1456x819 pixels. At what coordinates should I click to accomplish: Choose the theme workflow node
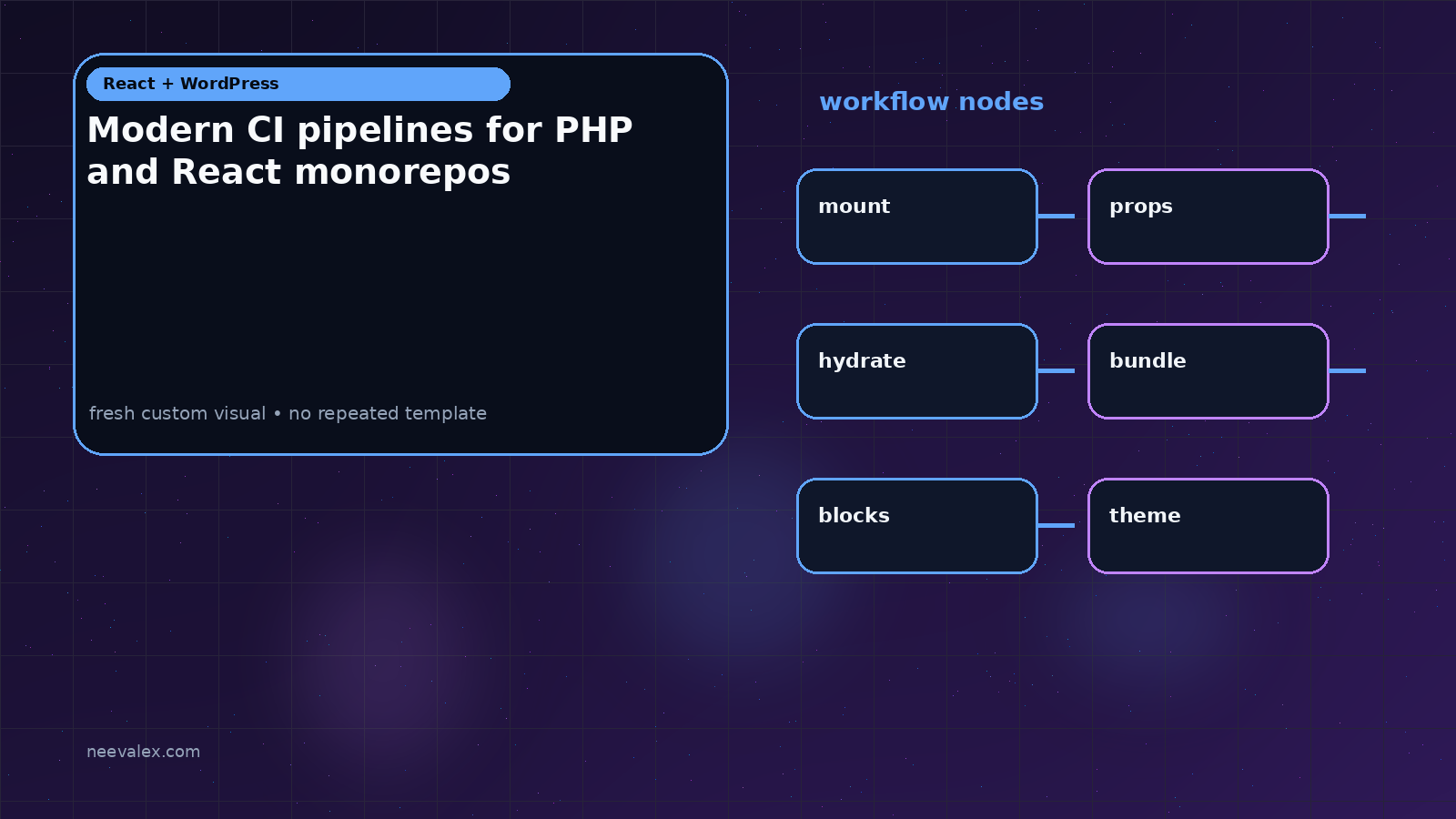tap(1208, 526)
